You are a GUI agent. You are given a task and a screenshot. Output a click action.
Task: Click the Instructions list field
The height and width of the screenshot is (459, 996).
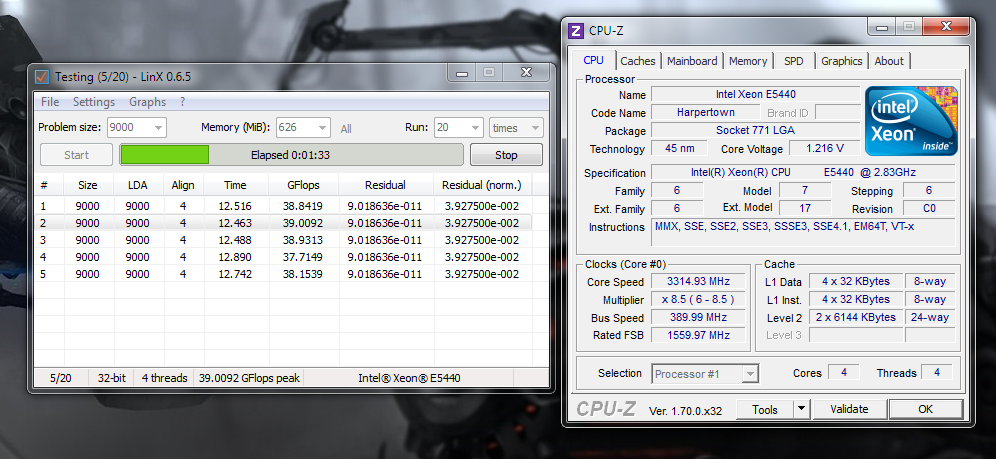click(803, 232)
